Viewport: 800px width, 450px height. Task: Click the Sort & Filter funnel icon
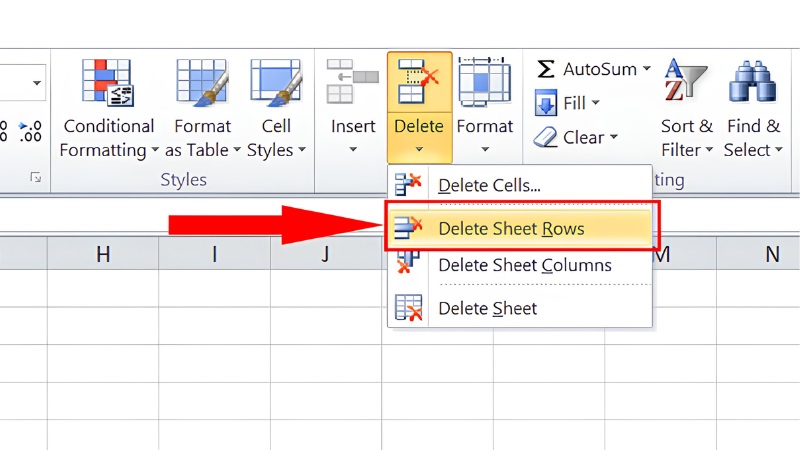(x=686, y=81)
